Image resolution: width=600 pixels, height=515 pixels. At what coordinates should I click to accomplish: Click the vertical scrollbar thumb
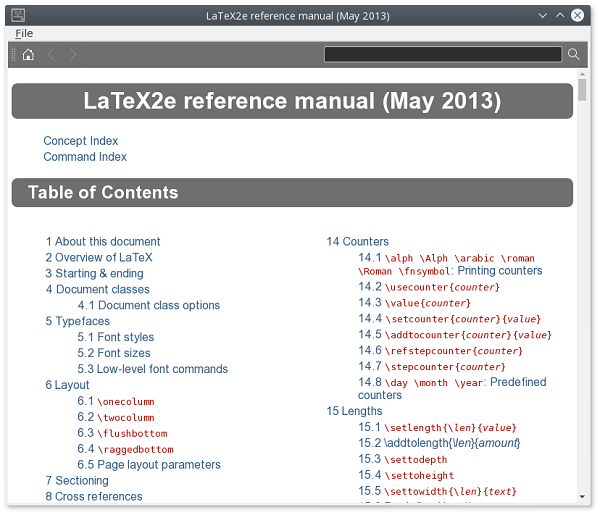[582, 90]
